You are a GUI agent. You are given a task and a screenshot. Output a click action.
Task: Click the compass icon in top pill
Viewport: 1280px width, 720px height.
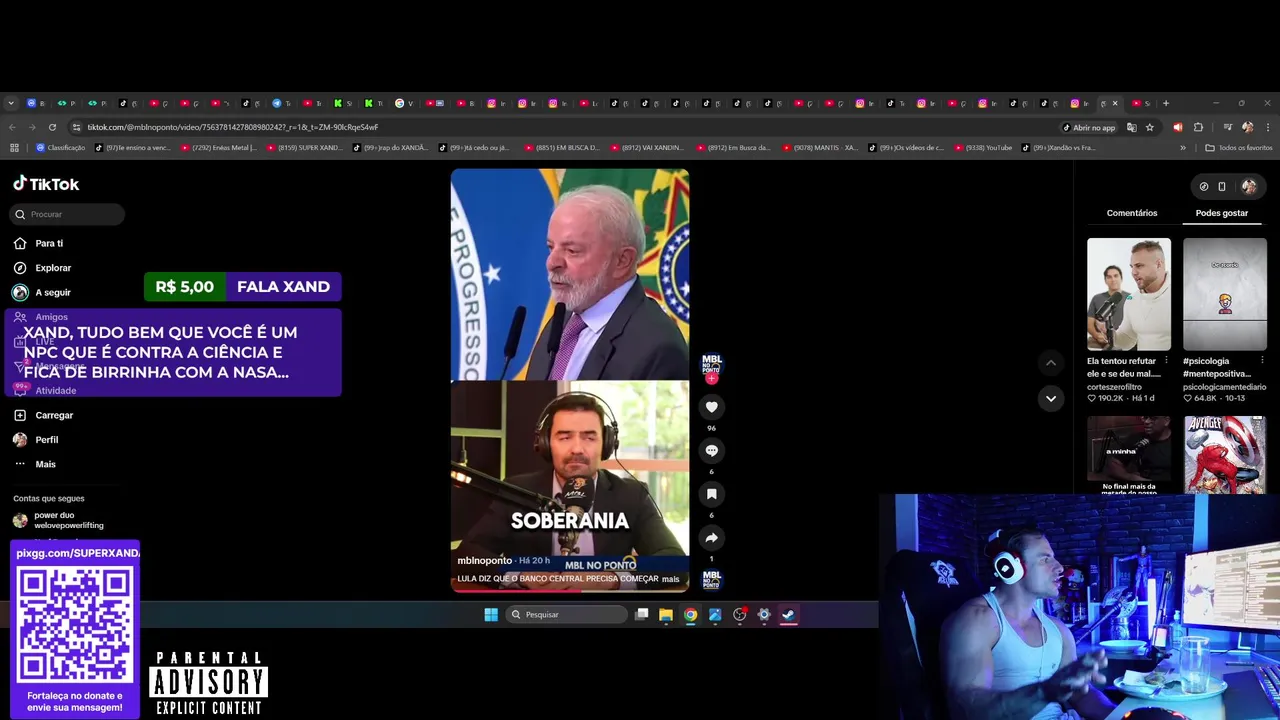pos(1203,186)
